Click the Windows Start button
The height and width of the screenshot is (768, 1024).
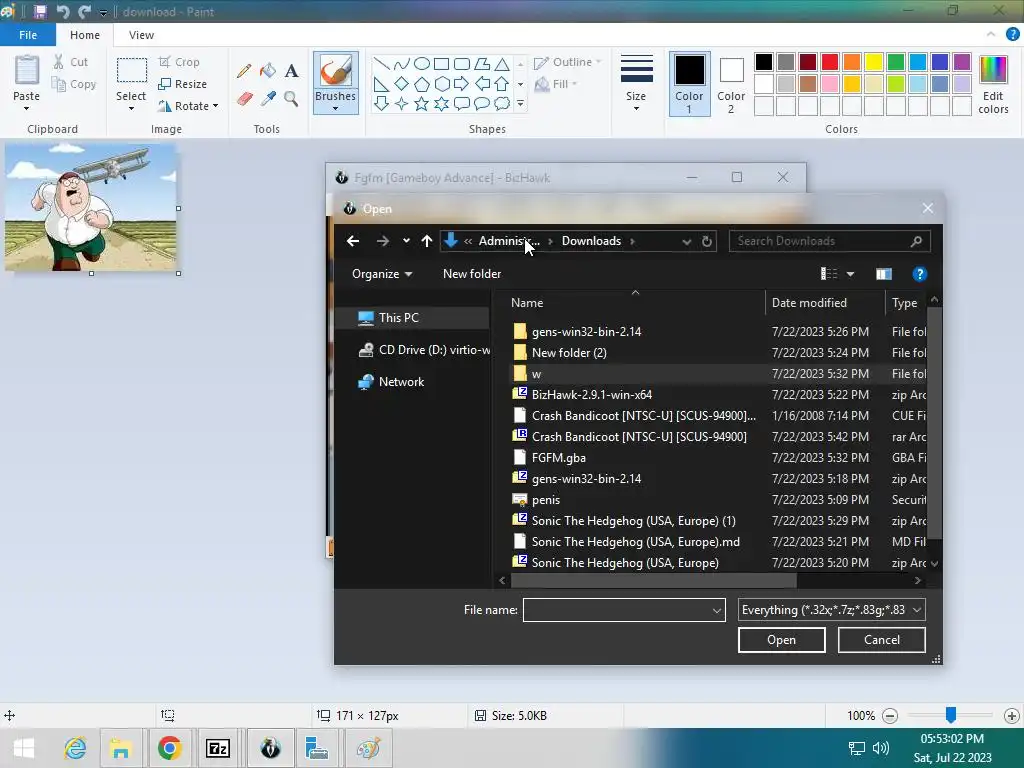pyautogui.click(x=24, y=748)
